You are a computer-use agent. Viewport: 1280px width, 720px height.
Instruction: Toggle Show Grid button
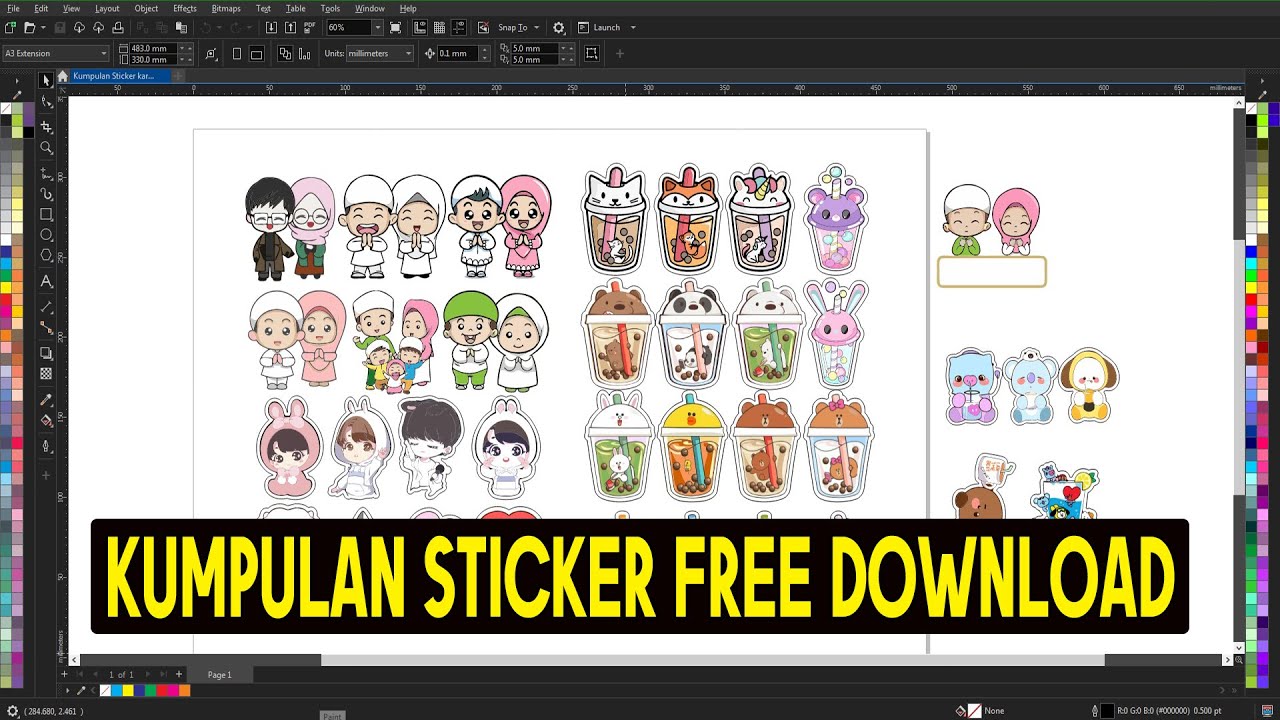click(439, 27)
